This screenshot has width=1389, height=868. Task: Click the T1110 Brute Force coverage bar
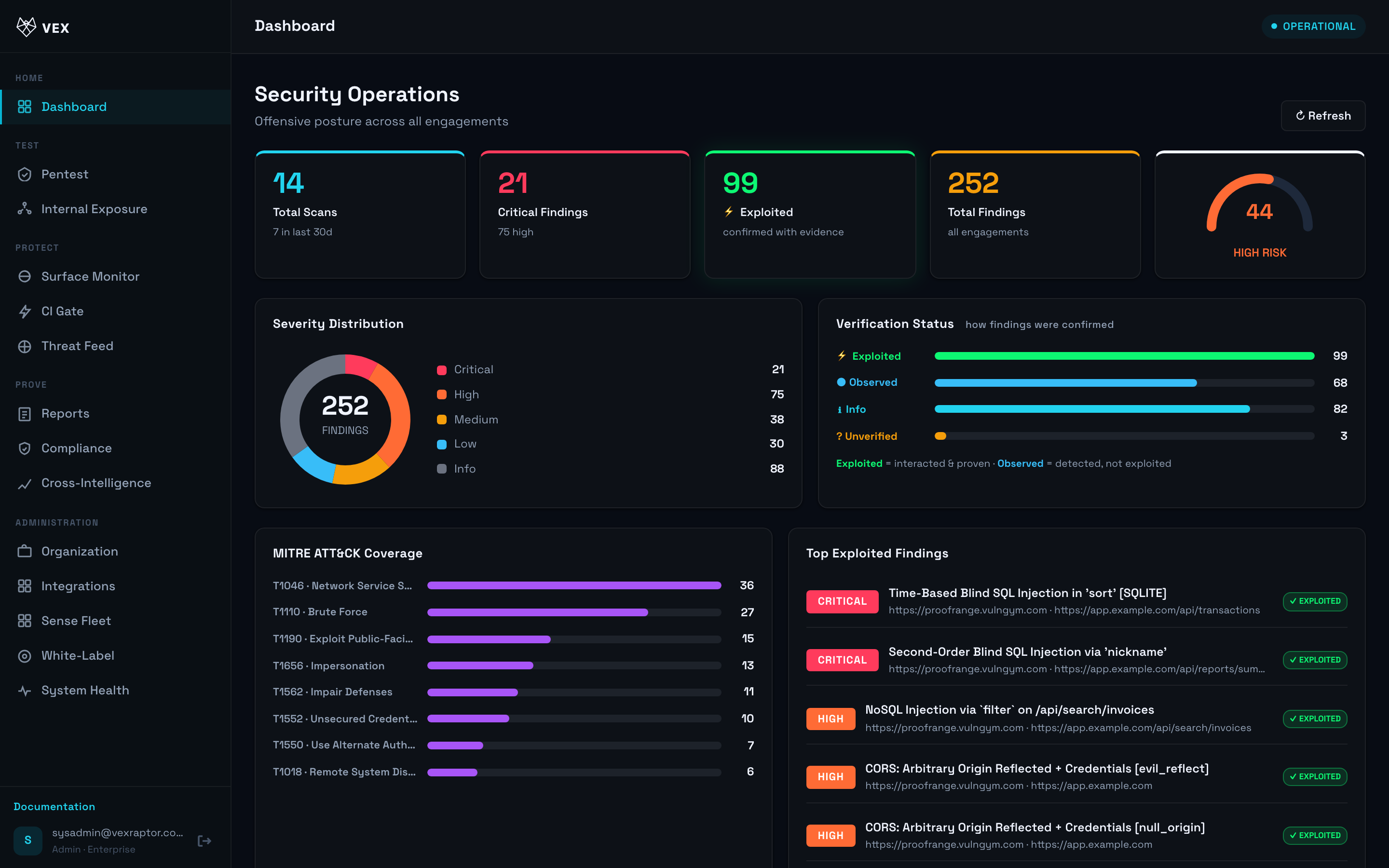pos(574,612)
